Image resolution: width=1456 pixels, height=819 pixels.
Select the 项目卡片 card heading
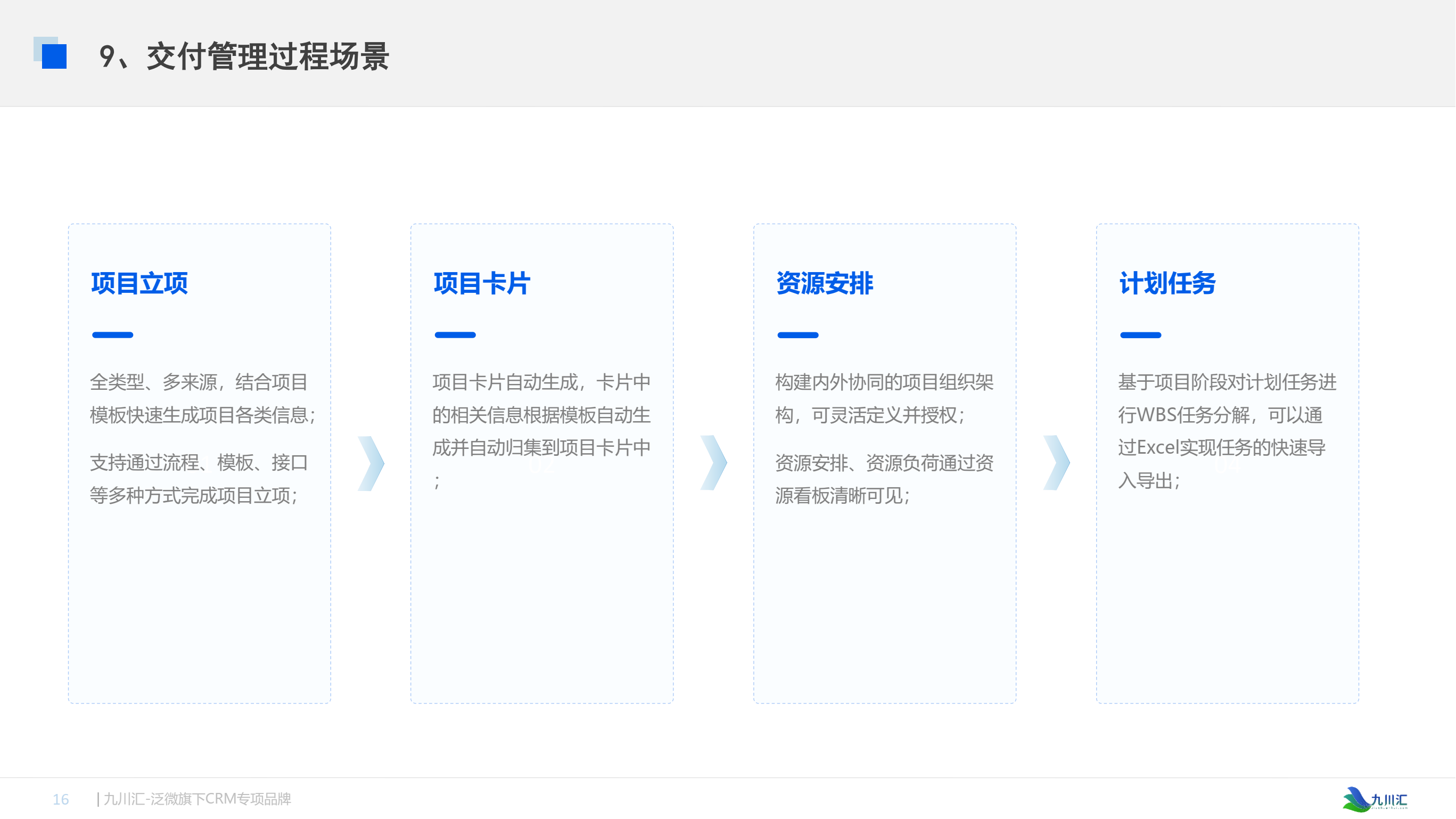(482, 283)
